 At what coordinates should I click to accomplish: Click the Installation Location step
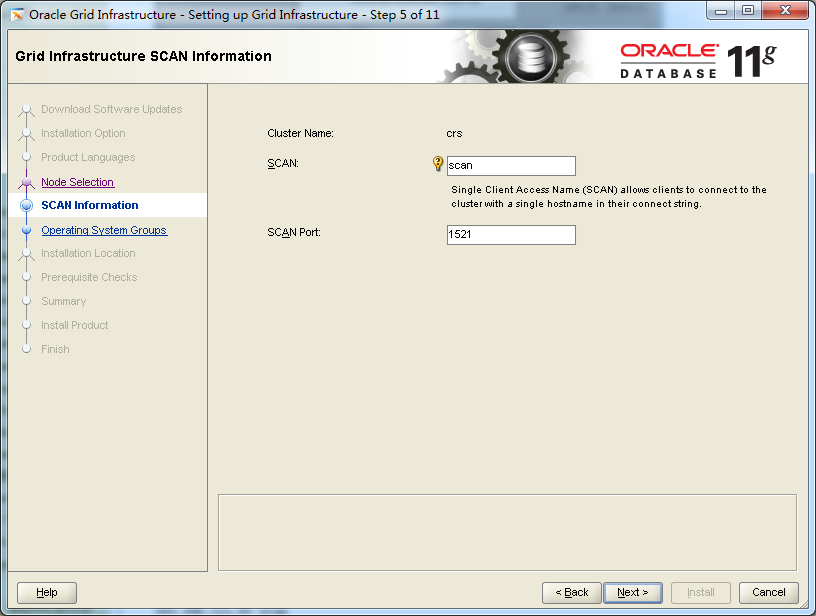88,253
